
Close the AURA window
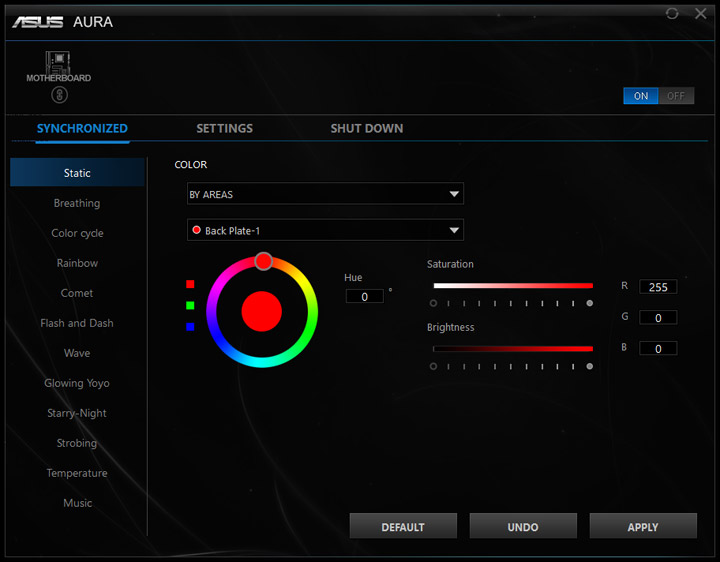[701, 14]
